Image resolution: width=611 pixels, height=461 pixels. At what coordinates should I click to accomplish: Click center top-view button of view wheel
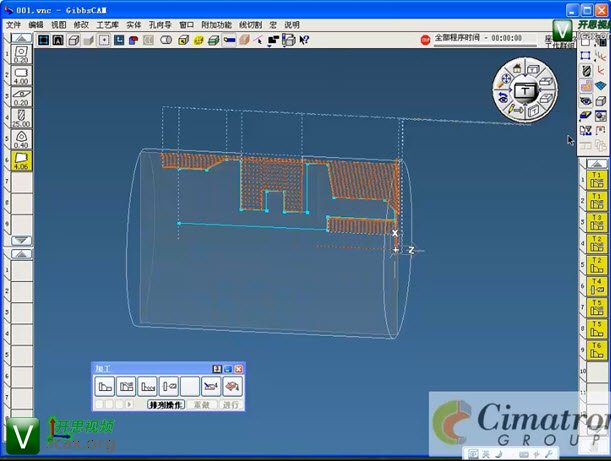[525, 92]
